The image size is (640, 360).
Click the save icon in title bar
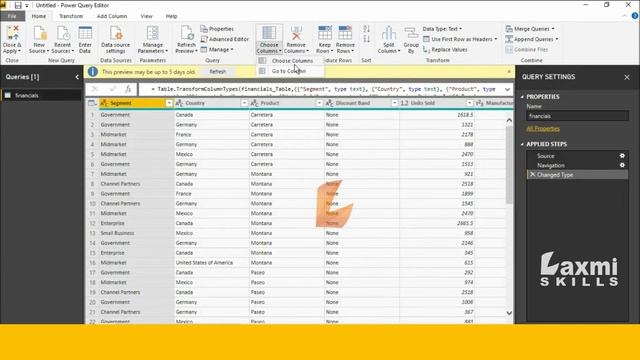tap(18, 5)
